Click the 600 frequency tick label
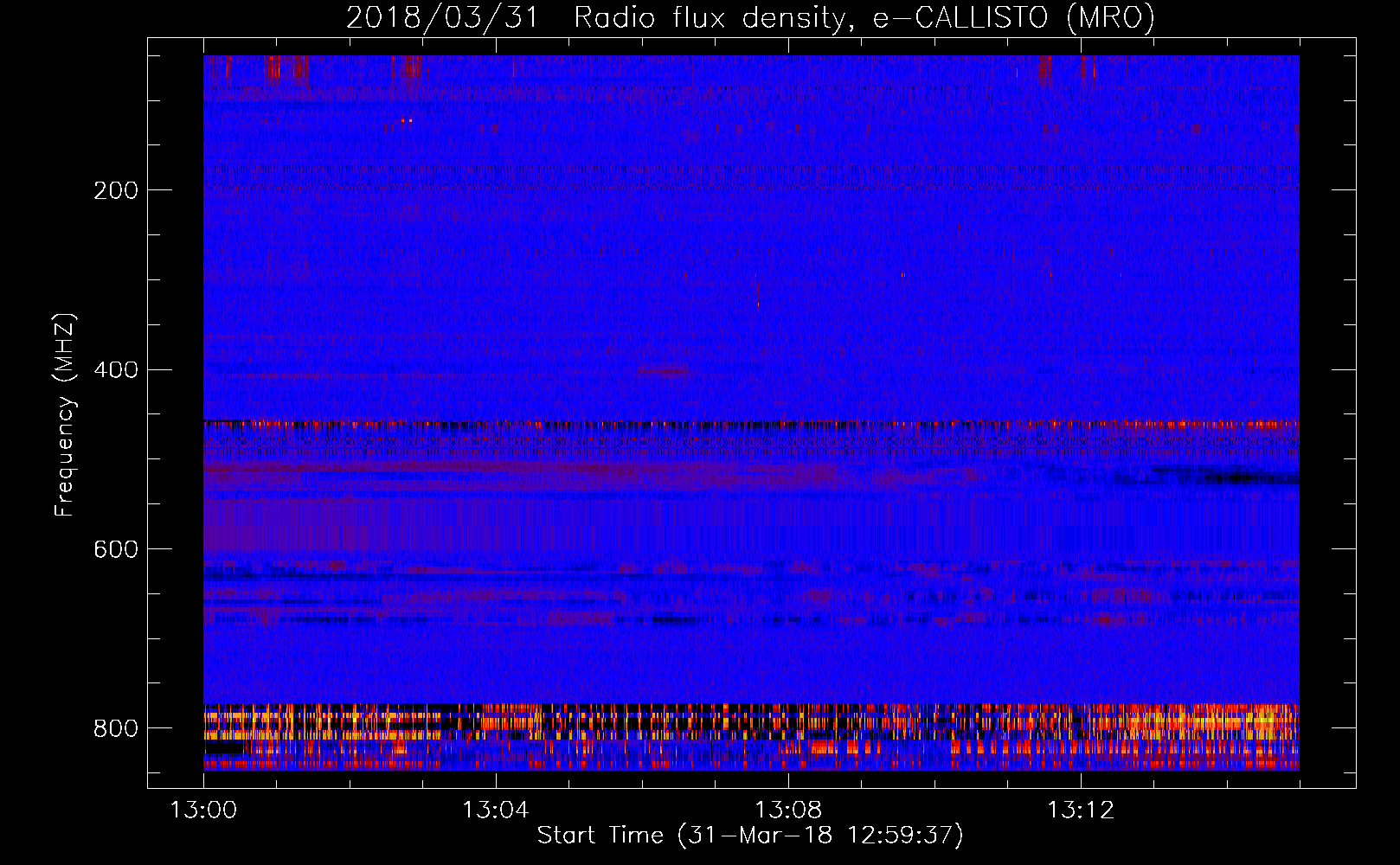This screenshot has width=1400, height=865. point(115,550)
